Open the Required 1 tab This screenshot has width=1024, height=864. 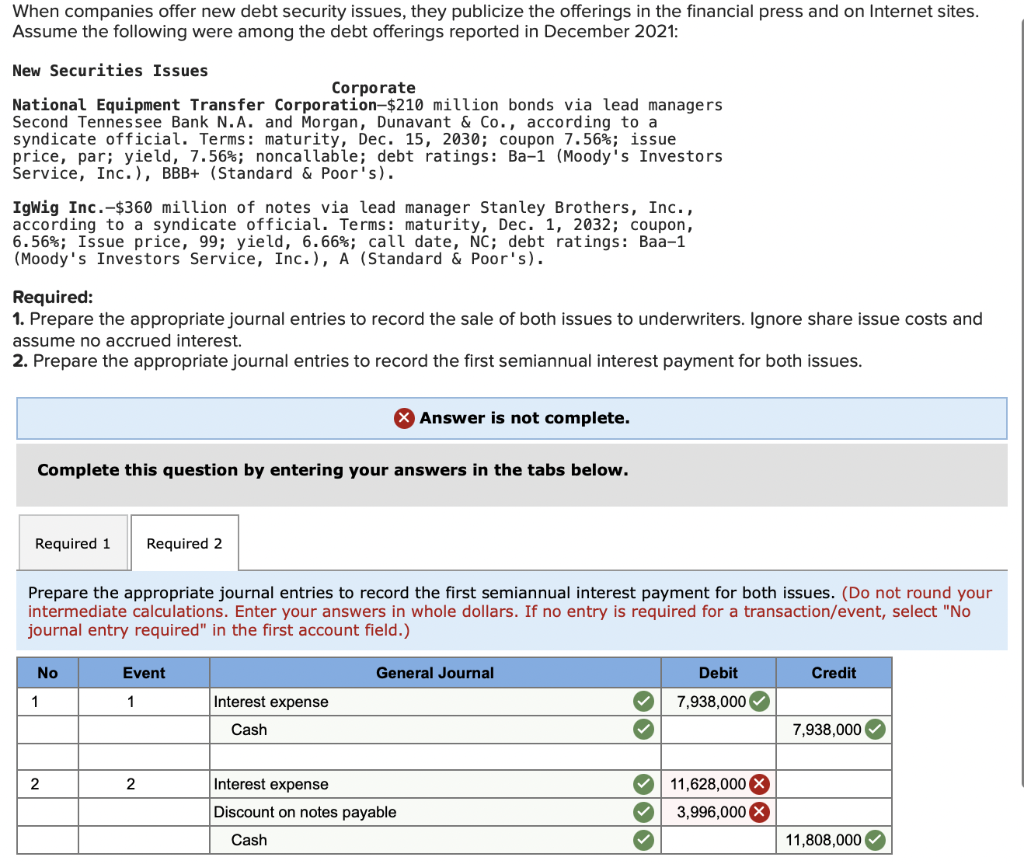pos(73,543)
